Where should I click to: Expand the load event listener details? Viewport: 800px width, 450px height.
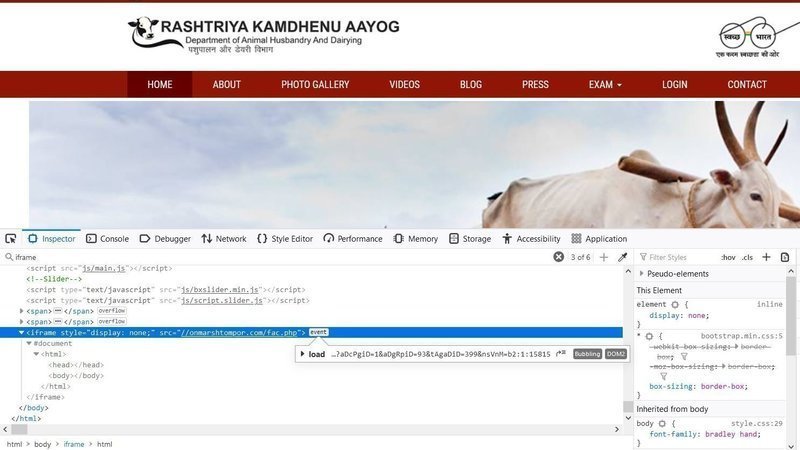[302, 354]
